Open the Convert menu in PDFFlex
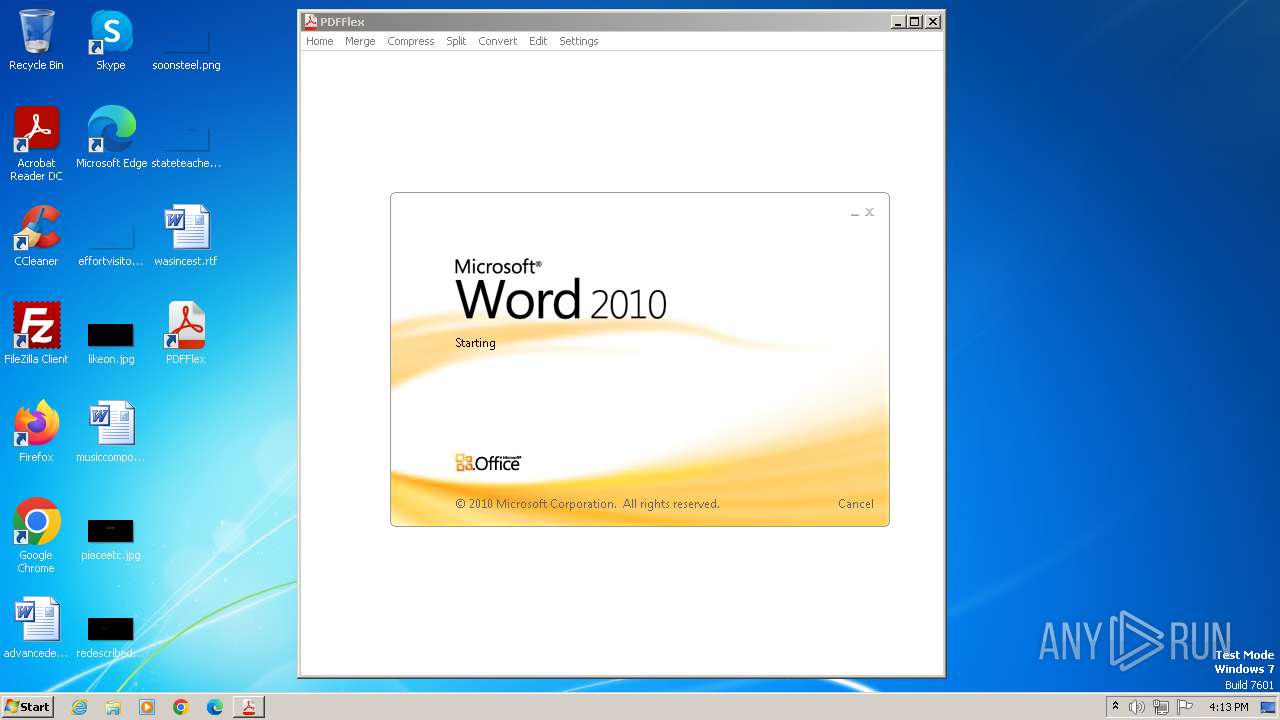Image resolution: width=1280 pixels, height=720 pixels. [498, 41]
